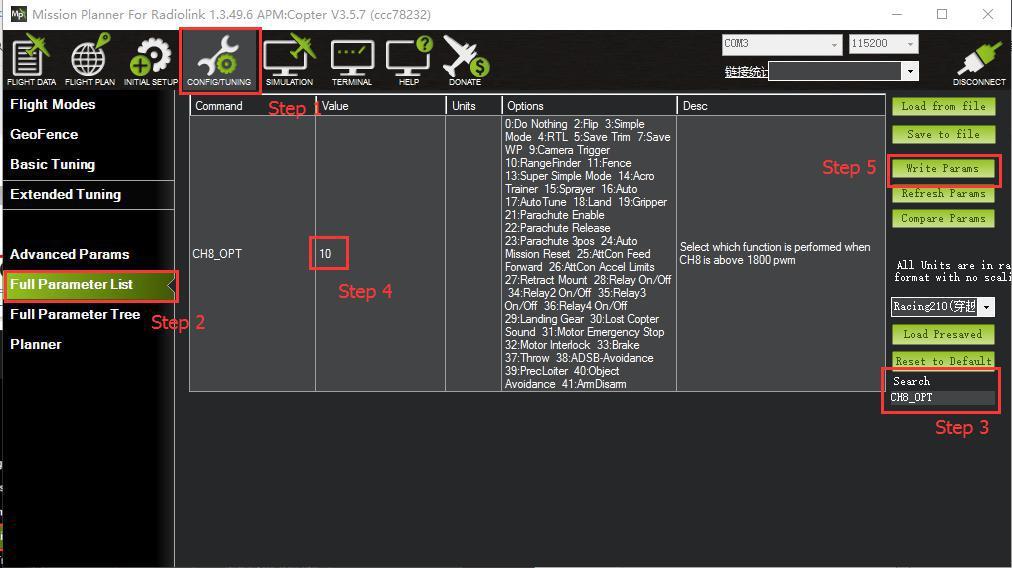Click the CH8_OPT options list cell
Viewport: 1012px width, 568px height.
click(x=589, y=254)
